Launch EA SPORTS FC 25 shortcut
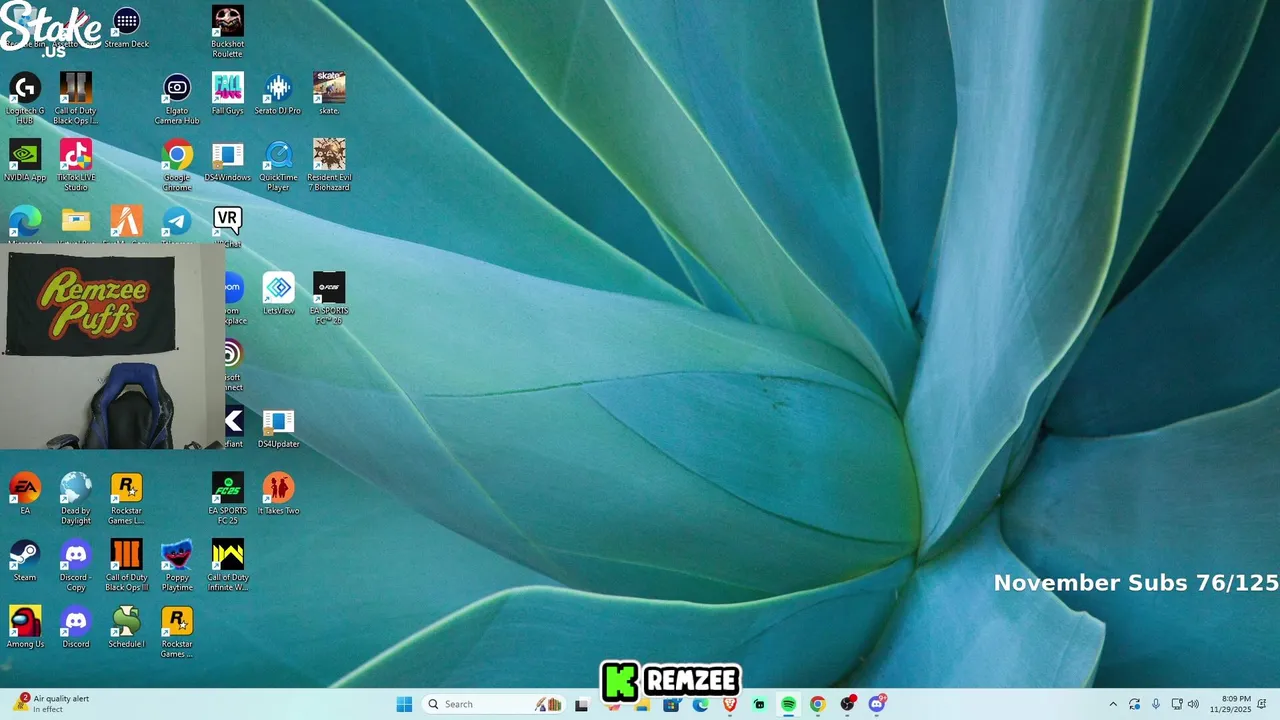Image resolution: width=1280 pixels, height=720 pixels. tap(227, 499)
